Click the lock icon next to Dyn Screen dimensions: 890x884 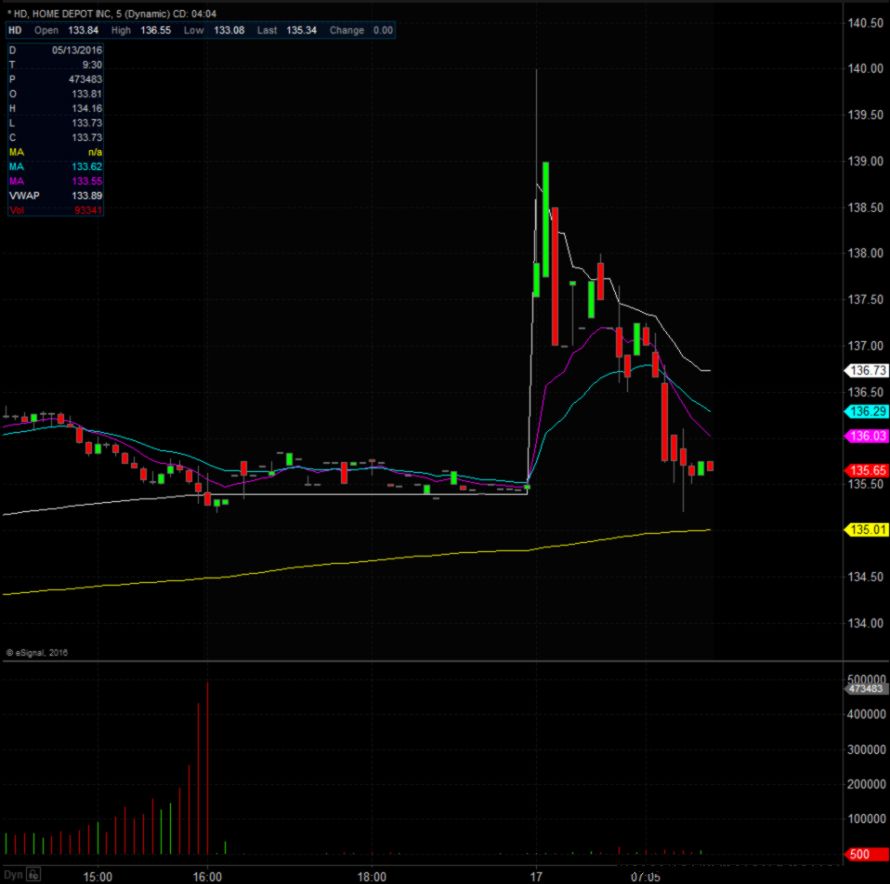click(34, 874)
